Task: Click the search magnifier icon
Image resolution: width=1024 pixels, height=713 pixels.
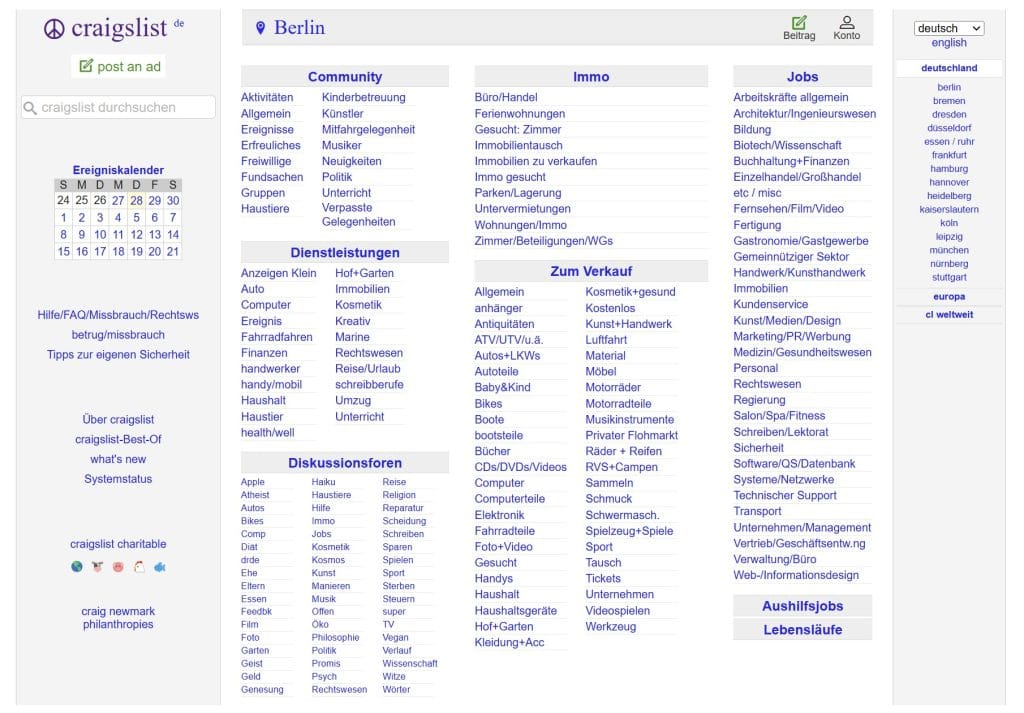Action: 29,108
